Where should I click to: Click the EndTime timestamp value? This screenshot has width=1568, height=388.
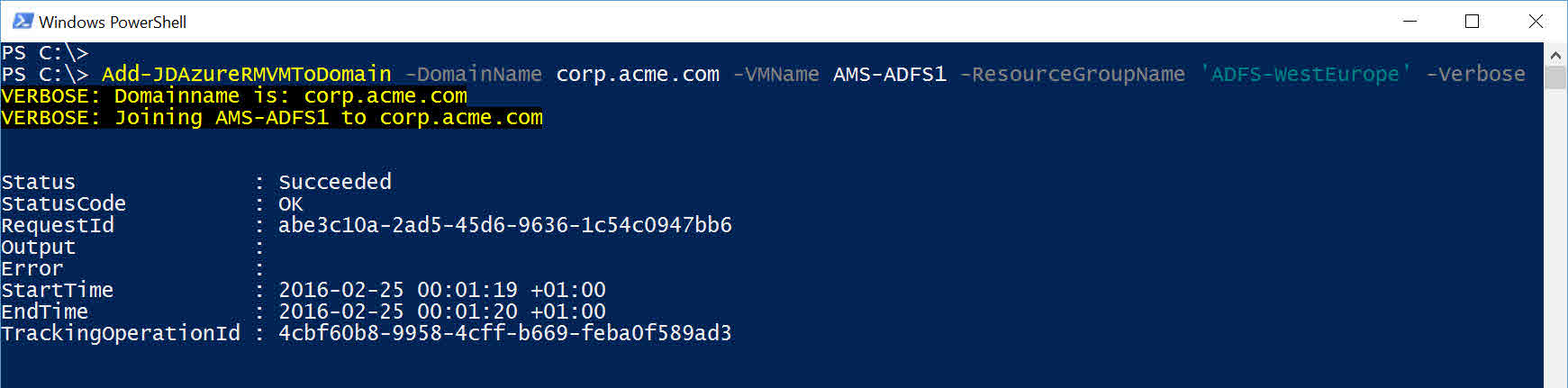441,311
